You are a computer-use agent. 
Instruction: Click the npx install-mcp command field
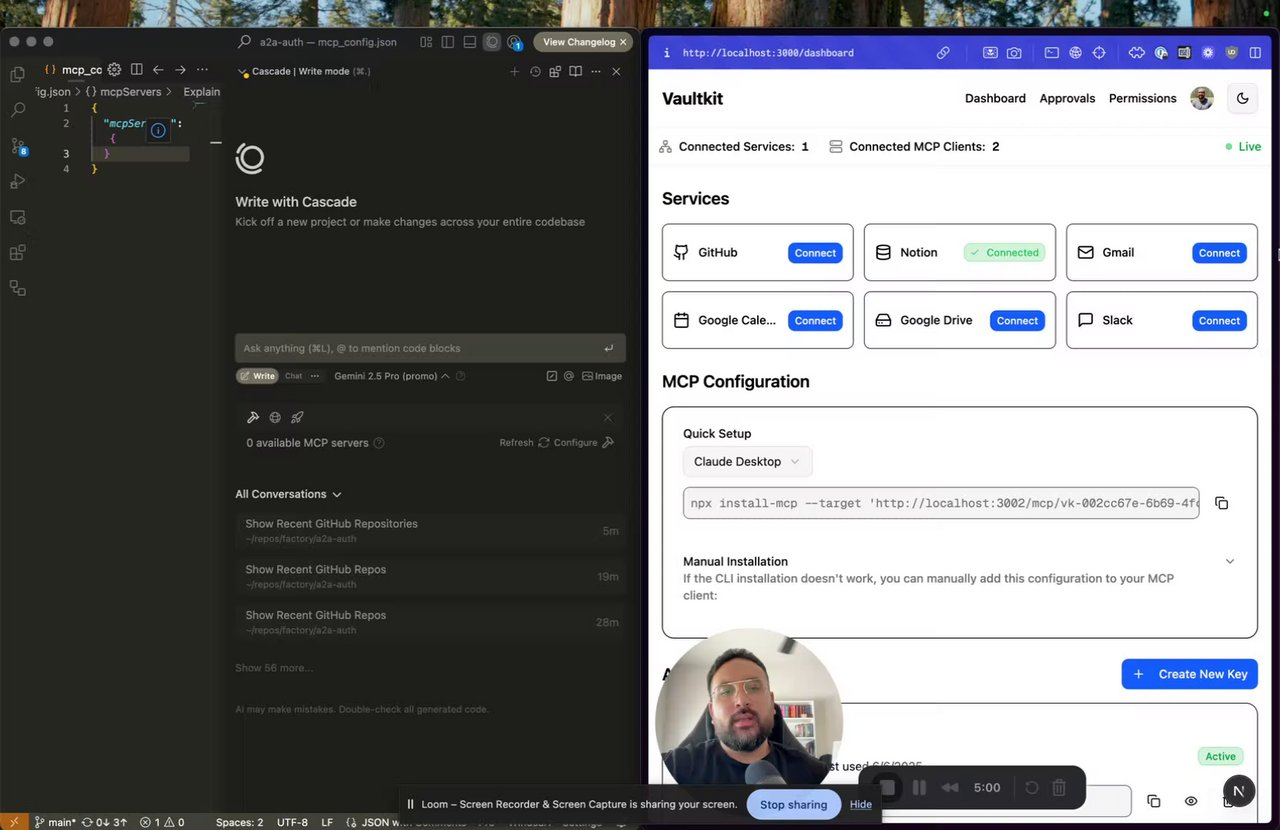click(x=941, y=503)
